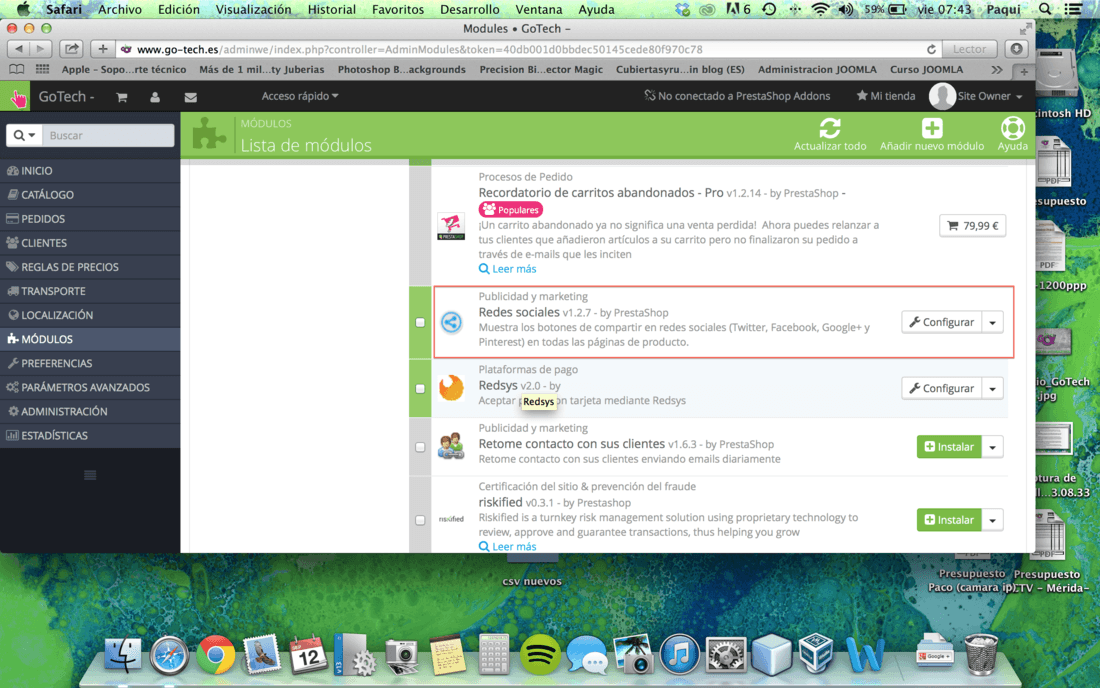Open the Site Owner dropdown menu
Image resolution: width=1100 pixels, height=688 pixels.
tap(989, 96)
